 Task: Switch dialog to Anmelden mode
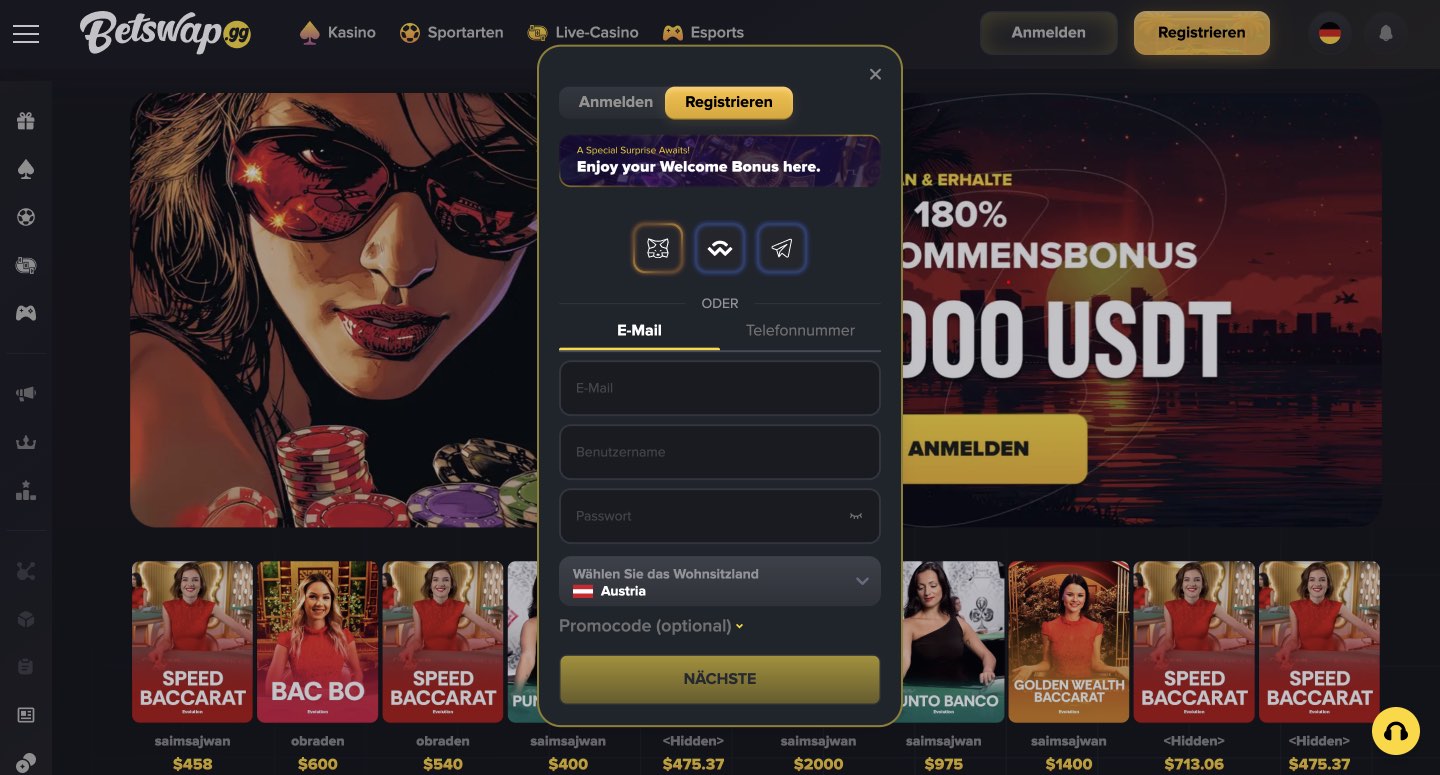(x=615, y=102)
